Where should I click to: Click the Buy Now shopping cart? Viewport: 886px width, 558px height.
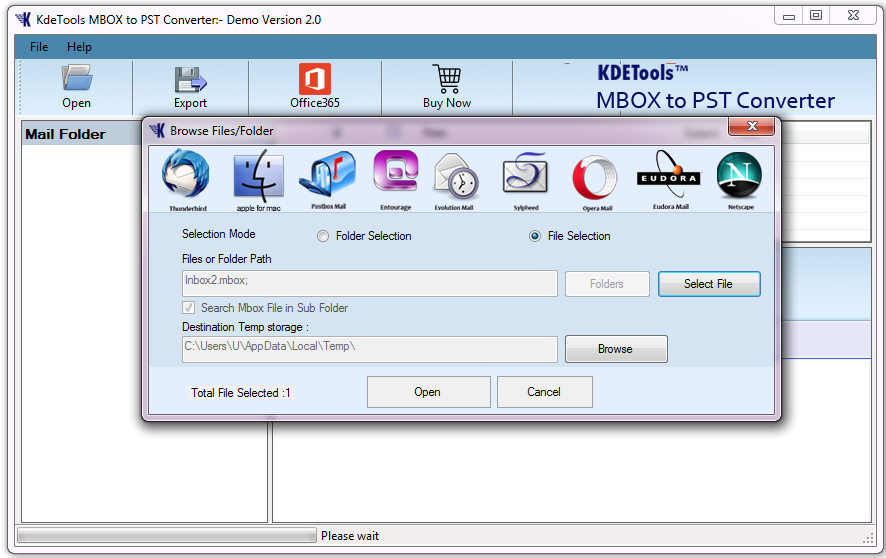point(446,88)
